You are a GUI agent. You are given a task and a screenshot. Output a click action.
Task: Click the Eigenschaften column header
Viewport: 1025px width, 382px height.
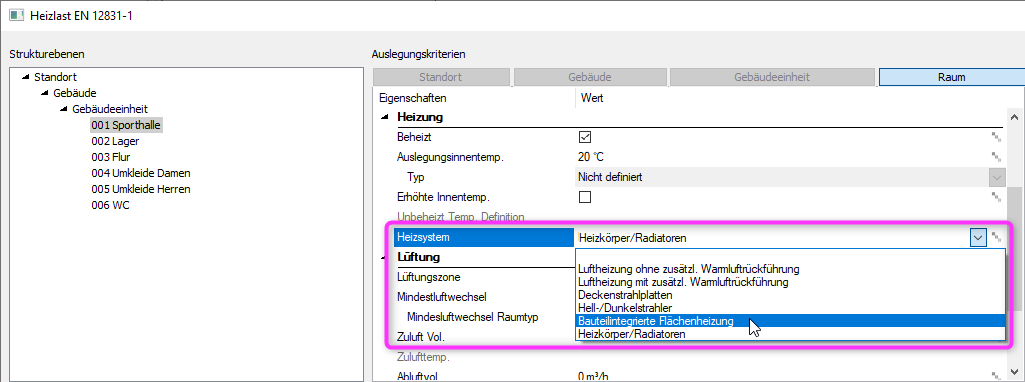click(412, 98)
